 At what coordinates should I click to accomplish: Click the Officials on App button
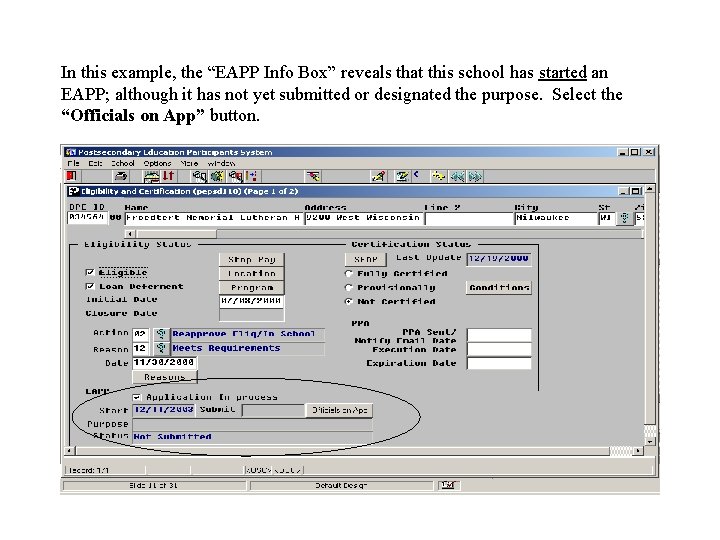click(339, 411)
